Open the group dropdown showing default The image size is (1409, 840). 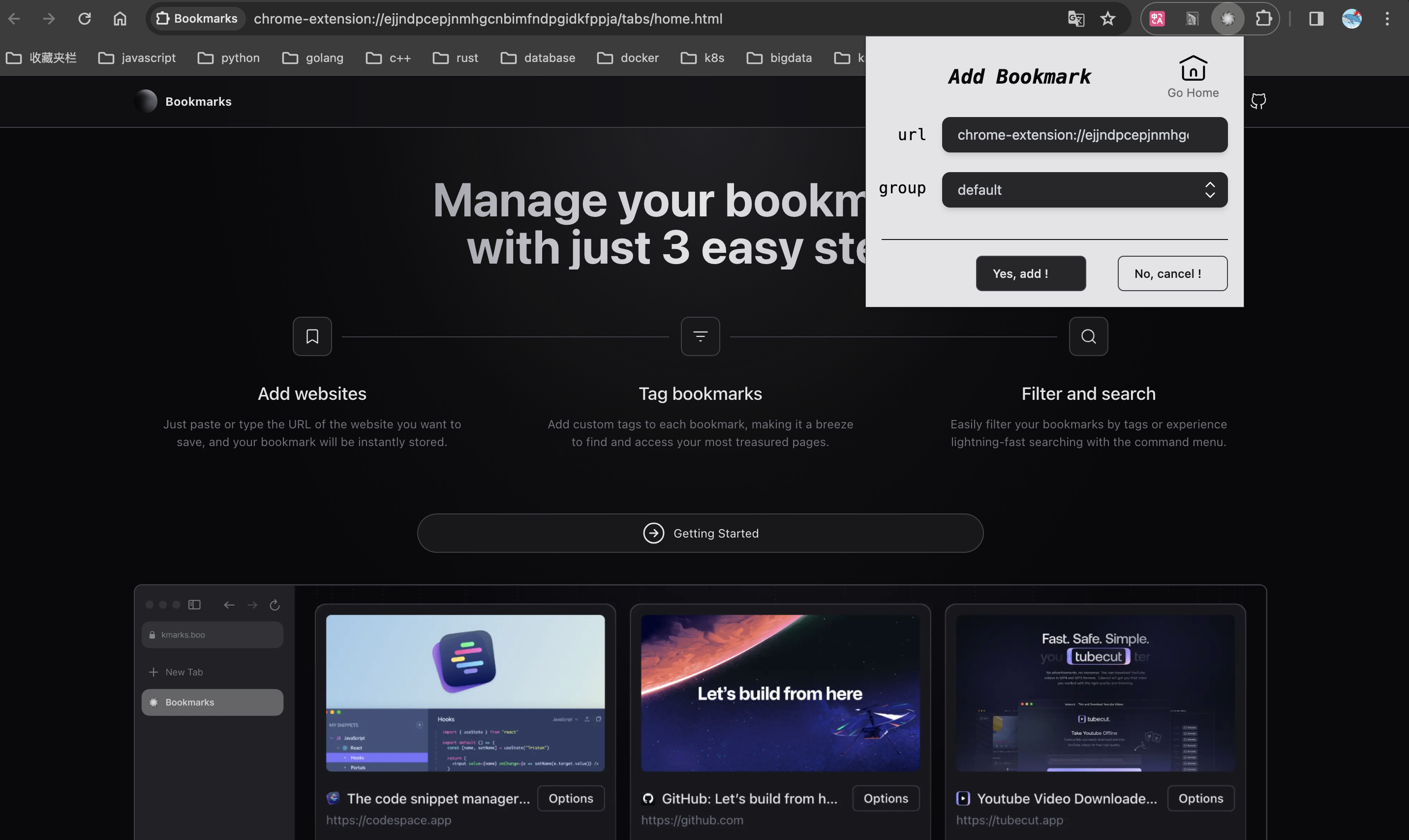1084,190
